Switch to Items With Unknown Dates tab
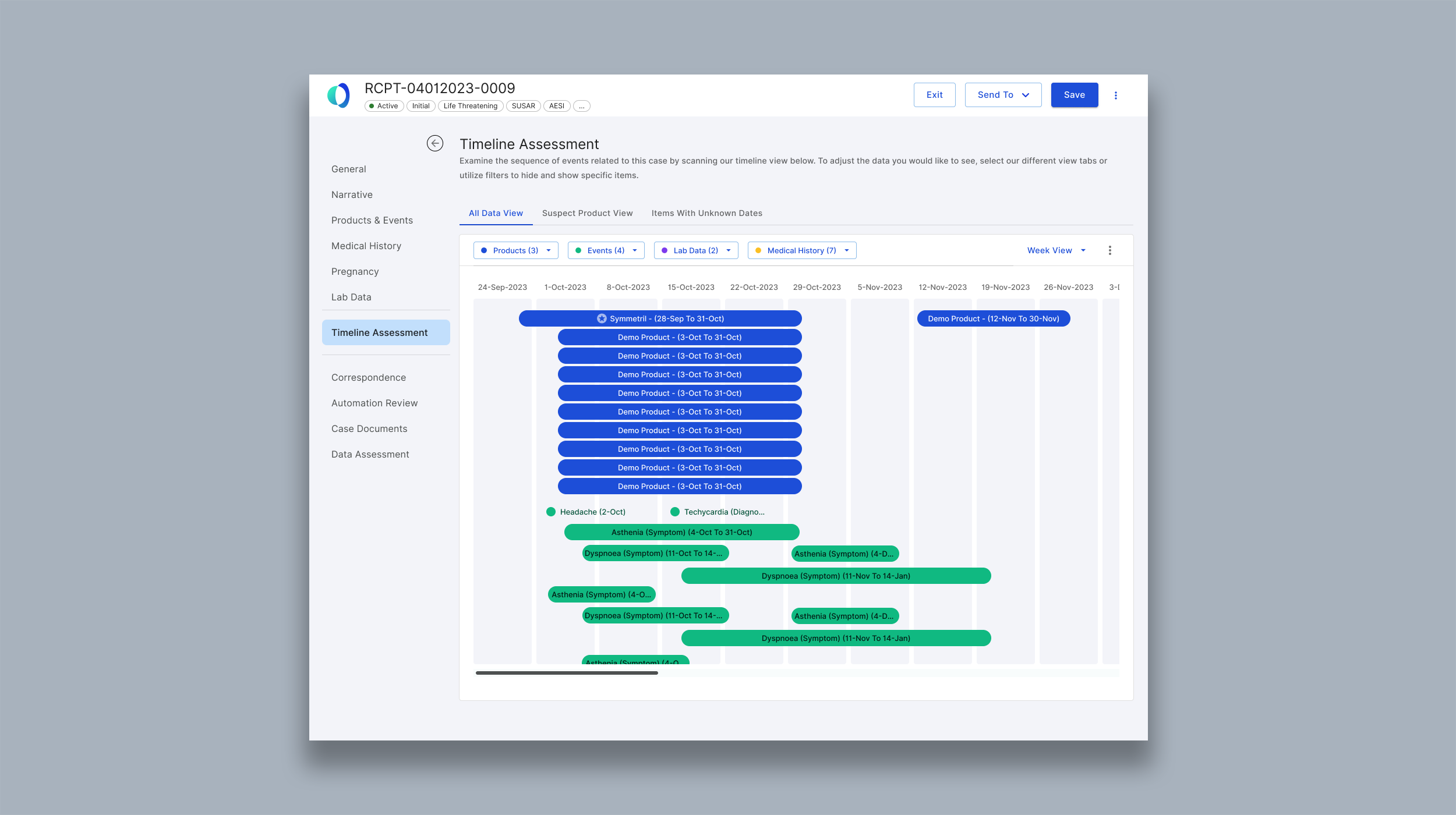The width and height of the screenshot is (1456, 815). coord(706,213)
